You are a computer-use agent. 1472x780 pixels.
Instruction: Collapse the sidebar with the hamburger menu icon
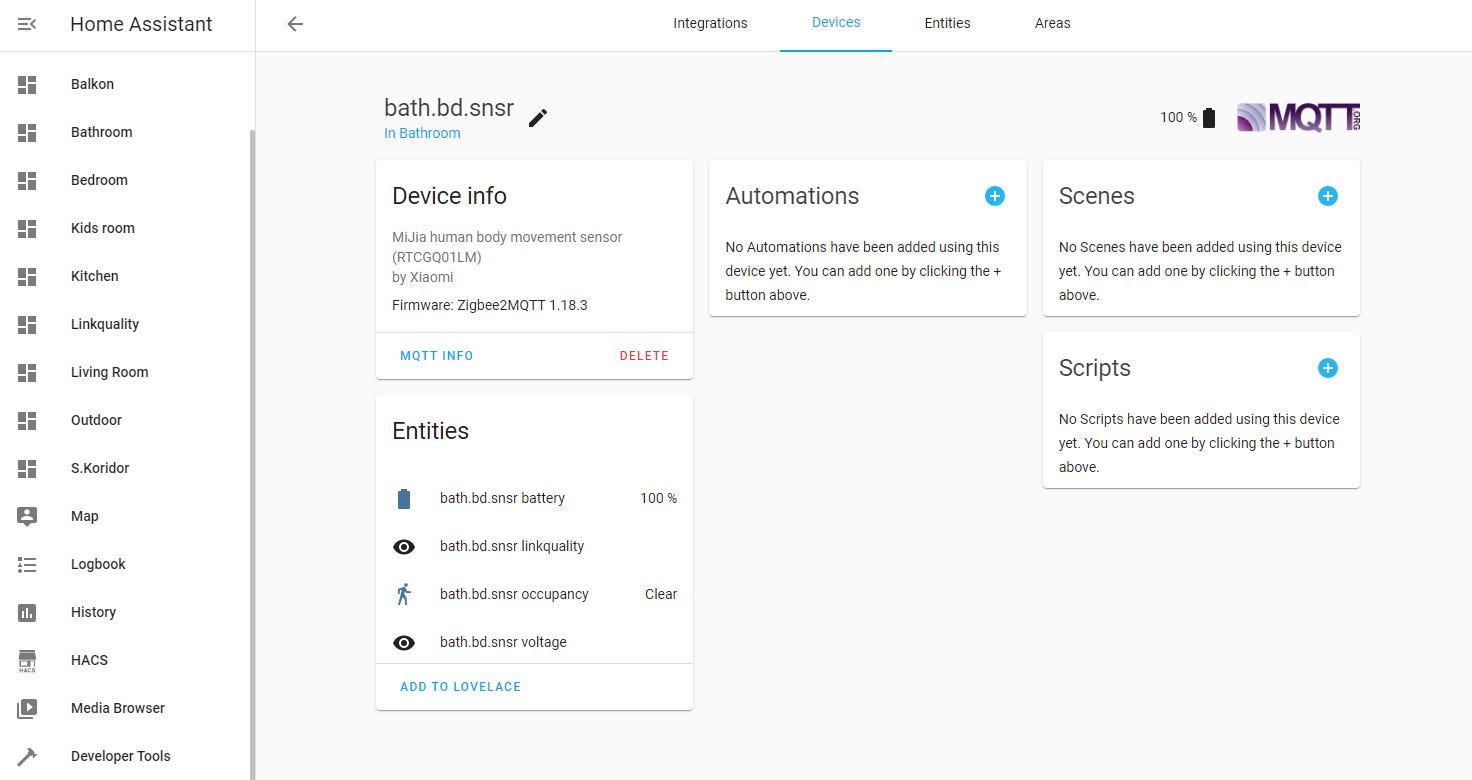pyautogui.click(x=27, y=24)
